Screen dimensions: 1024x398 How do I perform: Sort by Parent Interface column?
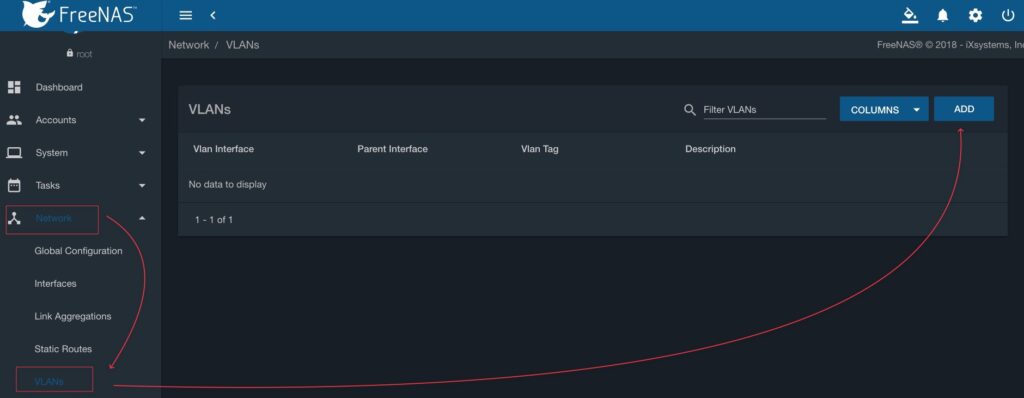[392, 149]
